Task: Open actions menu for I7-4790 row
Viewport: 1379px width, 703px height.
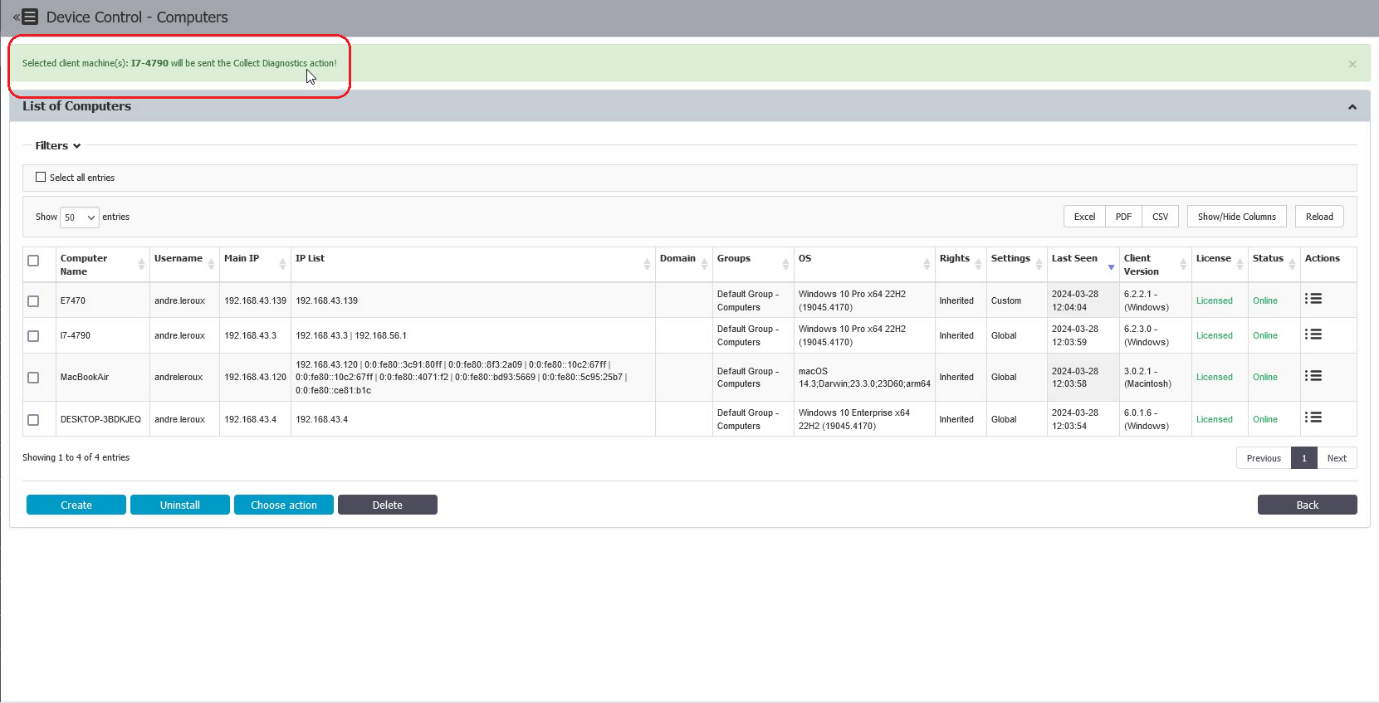Action: 1314,334
